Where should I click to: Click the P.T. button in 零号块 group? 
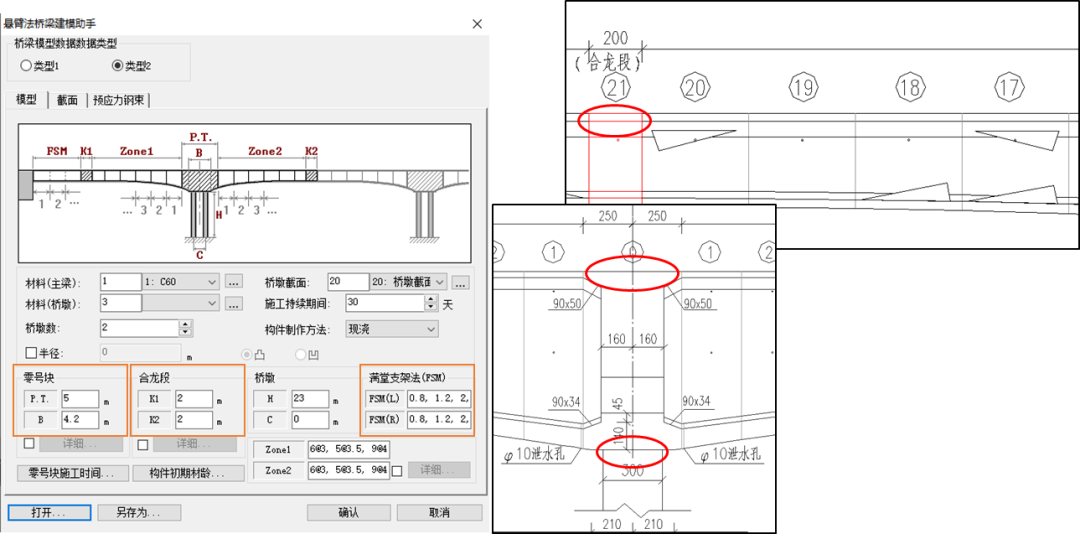point(41,399)
